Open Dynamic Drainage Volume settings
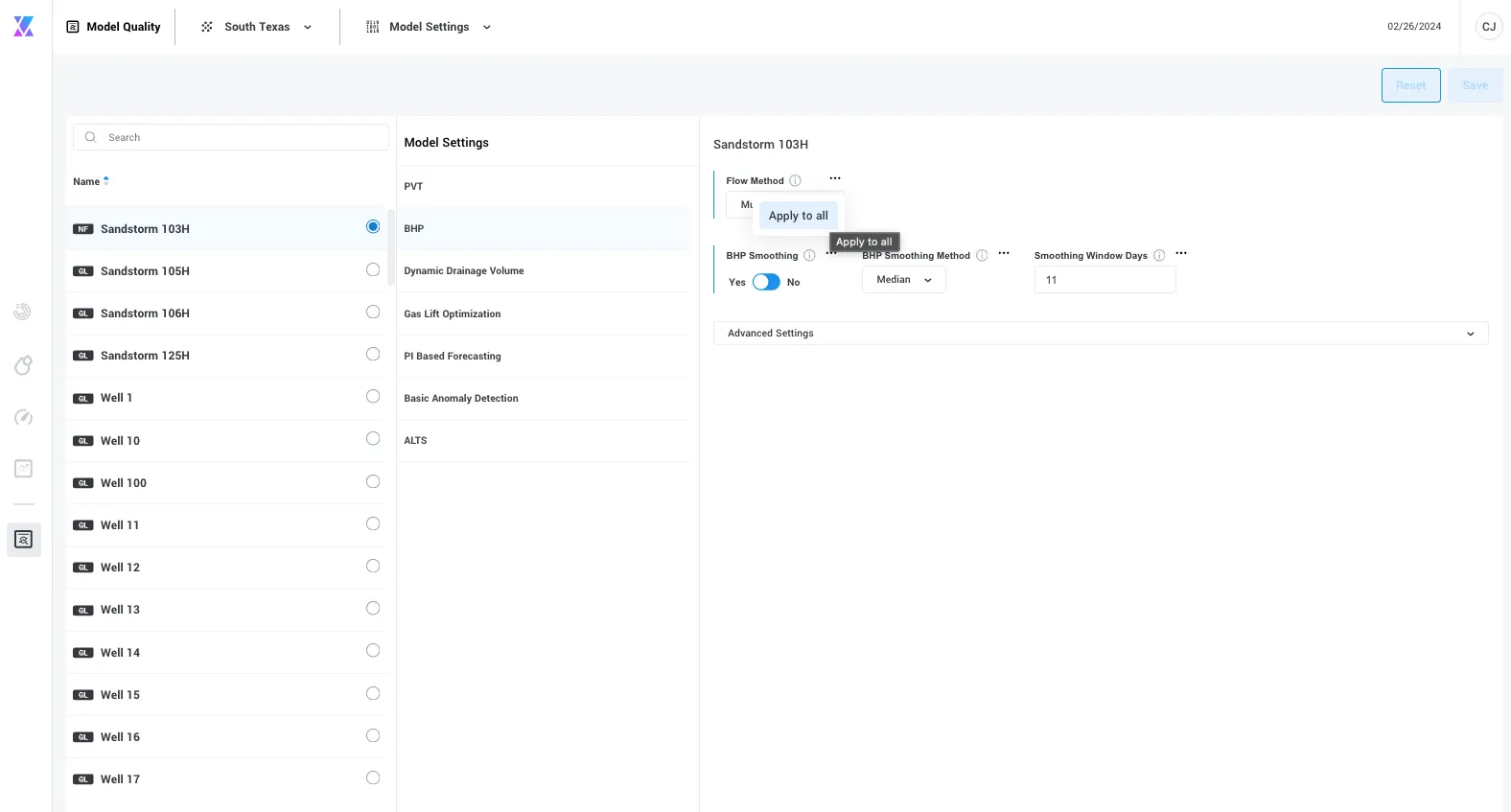The image size is (1511, 812). [x=544, y=270]
